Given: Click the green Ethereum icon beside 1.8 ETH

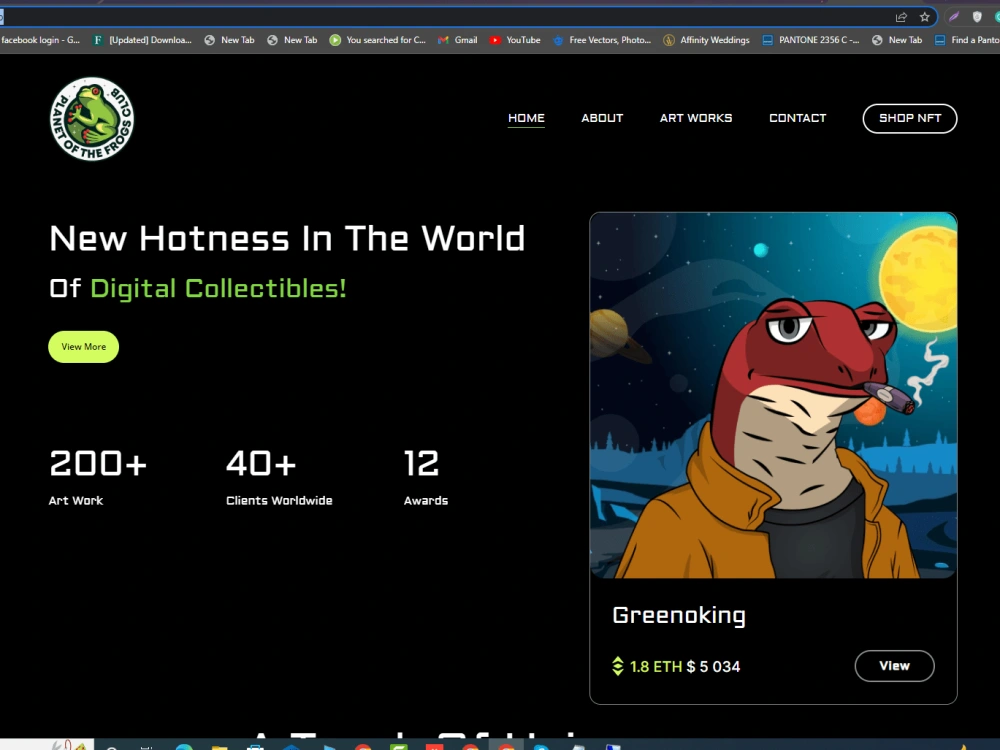Looking at the screenshot, I should (x=617, y=666).
